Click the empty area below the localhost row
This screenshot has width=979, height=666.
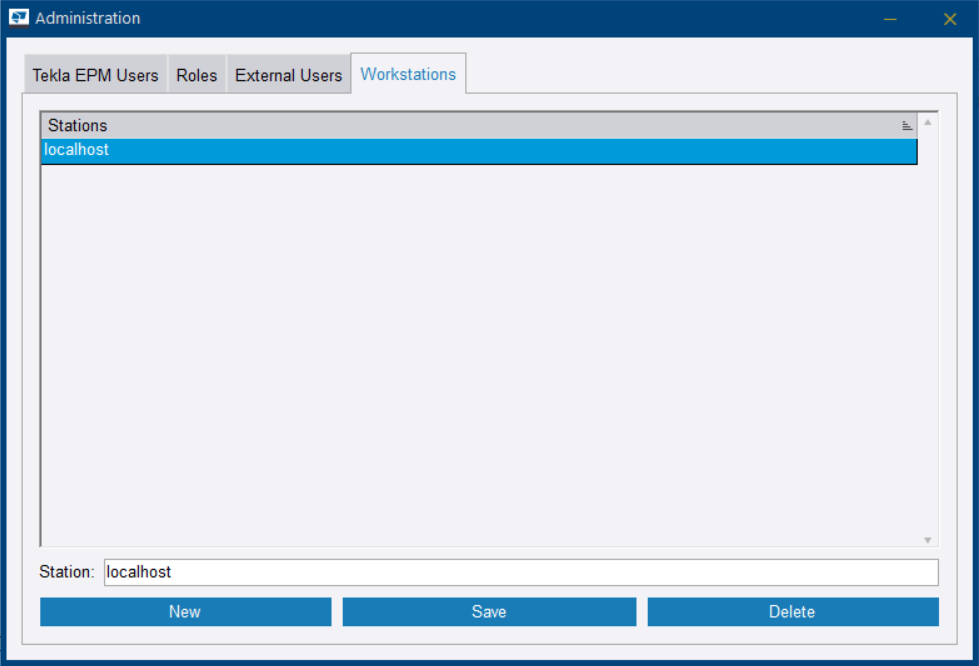pos(478,350)
